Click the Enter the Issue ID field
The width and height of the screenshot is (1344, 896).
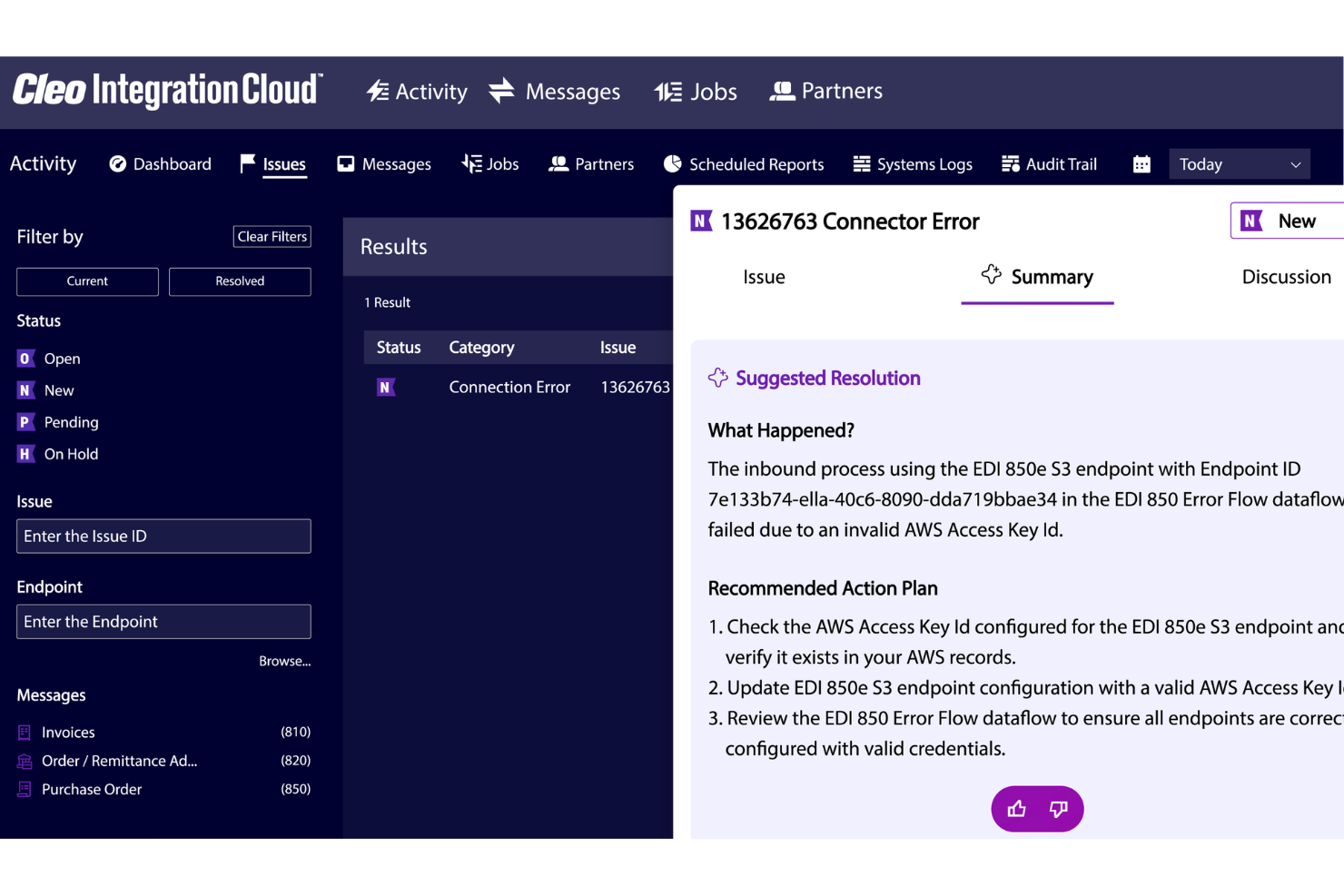click(163, 536)
